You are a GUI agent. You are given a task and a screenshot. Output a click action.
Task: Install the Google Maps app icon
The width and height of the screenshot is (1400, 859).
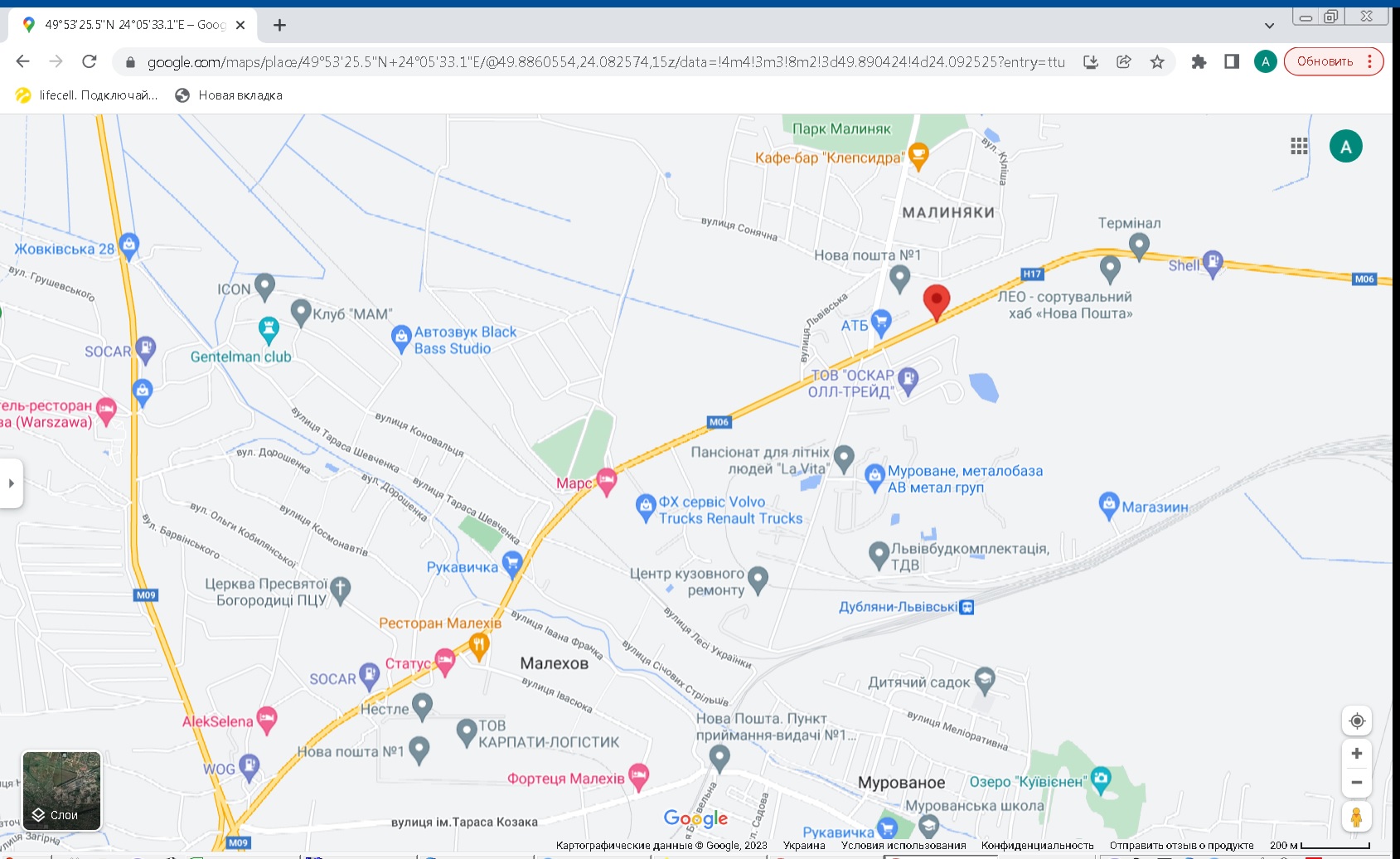[x=1091, y=61]
